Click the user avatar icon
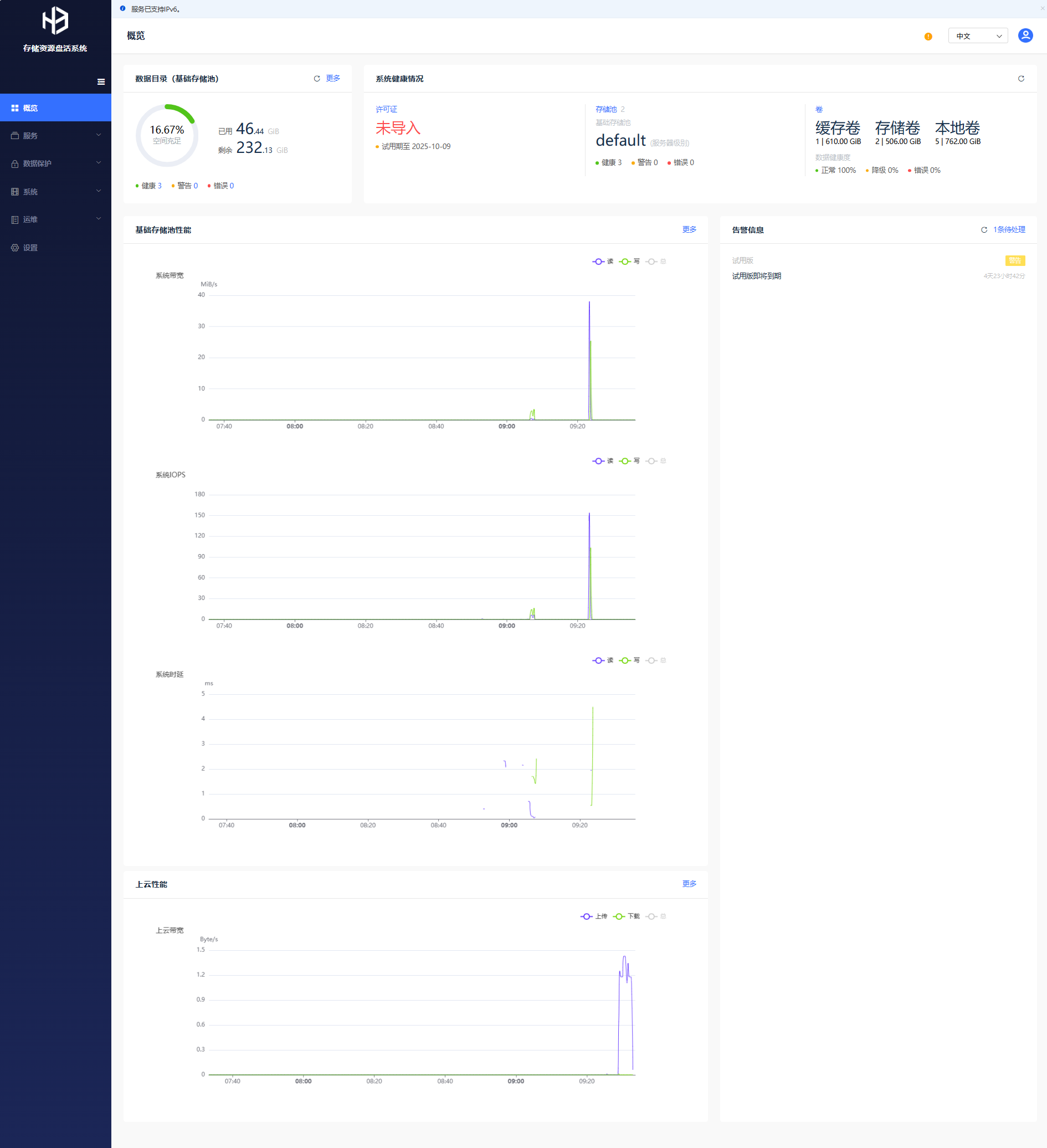Screen dimensions: 1047x1148 click(x=1025, y=36)
